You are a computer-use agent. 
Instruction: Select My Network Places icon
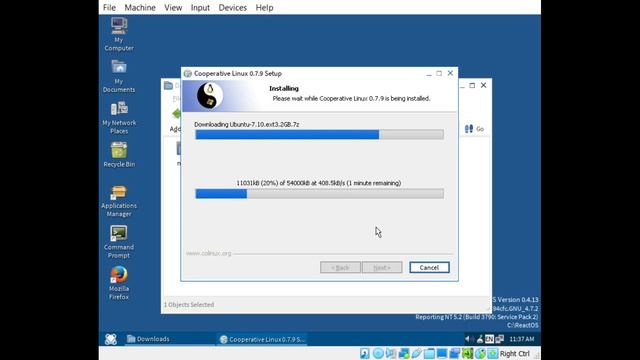tap(119, 118)
